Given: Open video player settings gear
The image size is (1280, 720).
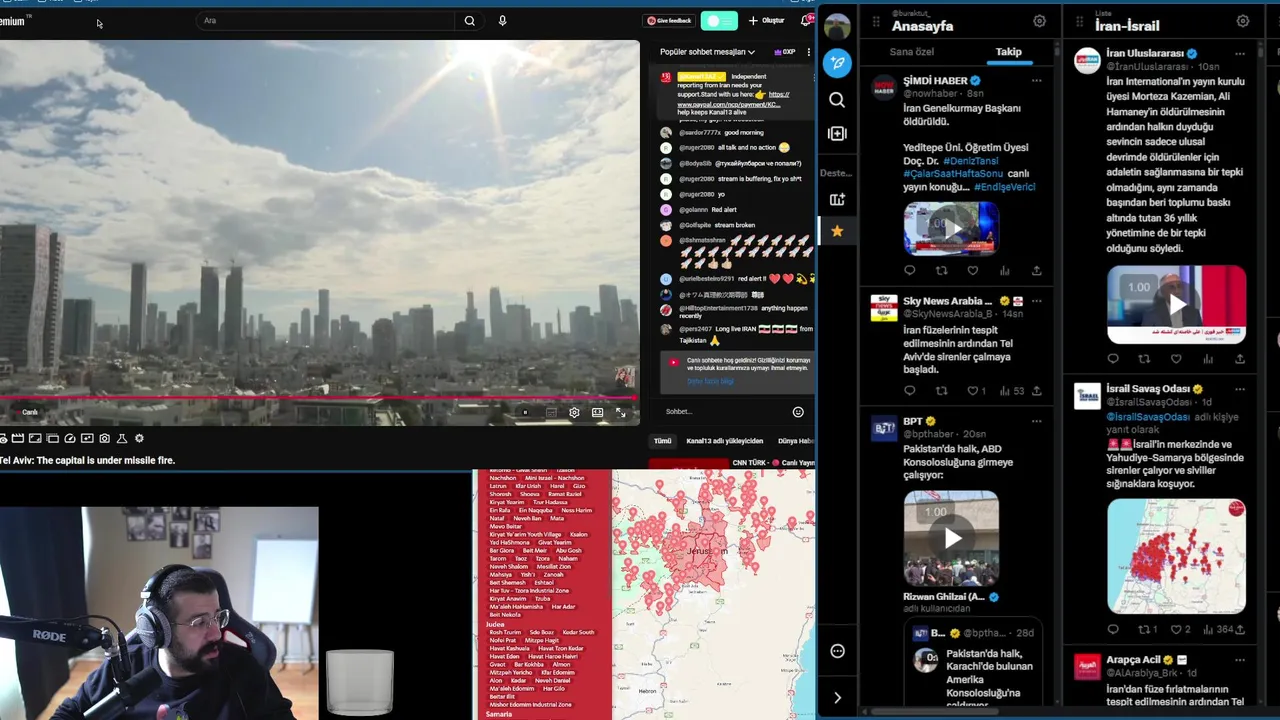Looking at the screenshot, I should click(574, 412).
